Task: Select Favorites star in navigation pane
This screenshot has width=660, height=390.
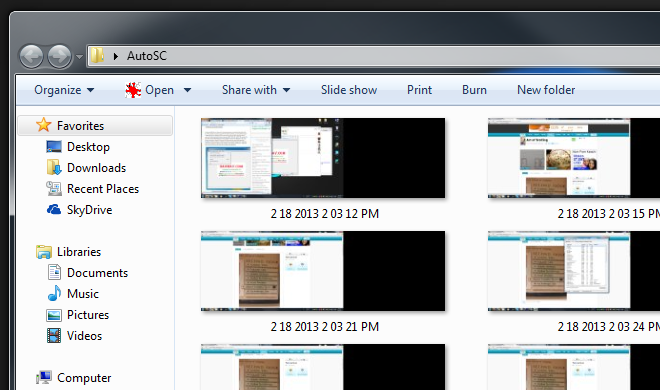Action: tap(43, 125)
